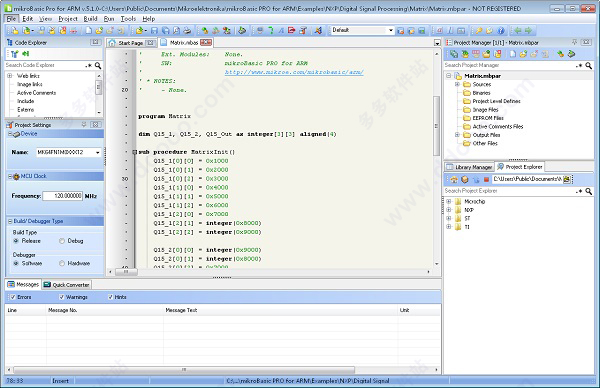This screenshot has width=600, height=388.
Task: Expand the Microchip folder
Action: coord(449,201)
